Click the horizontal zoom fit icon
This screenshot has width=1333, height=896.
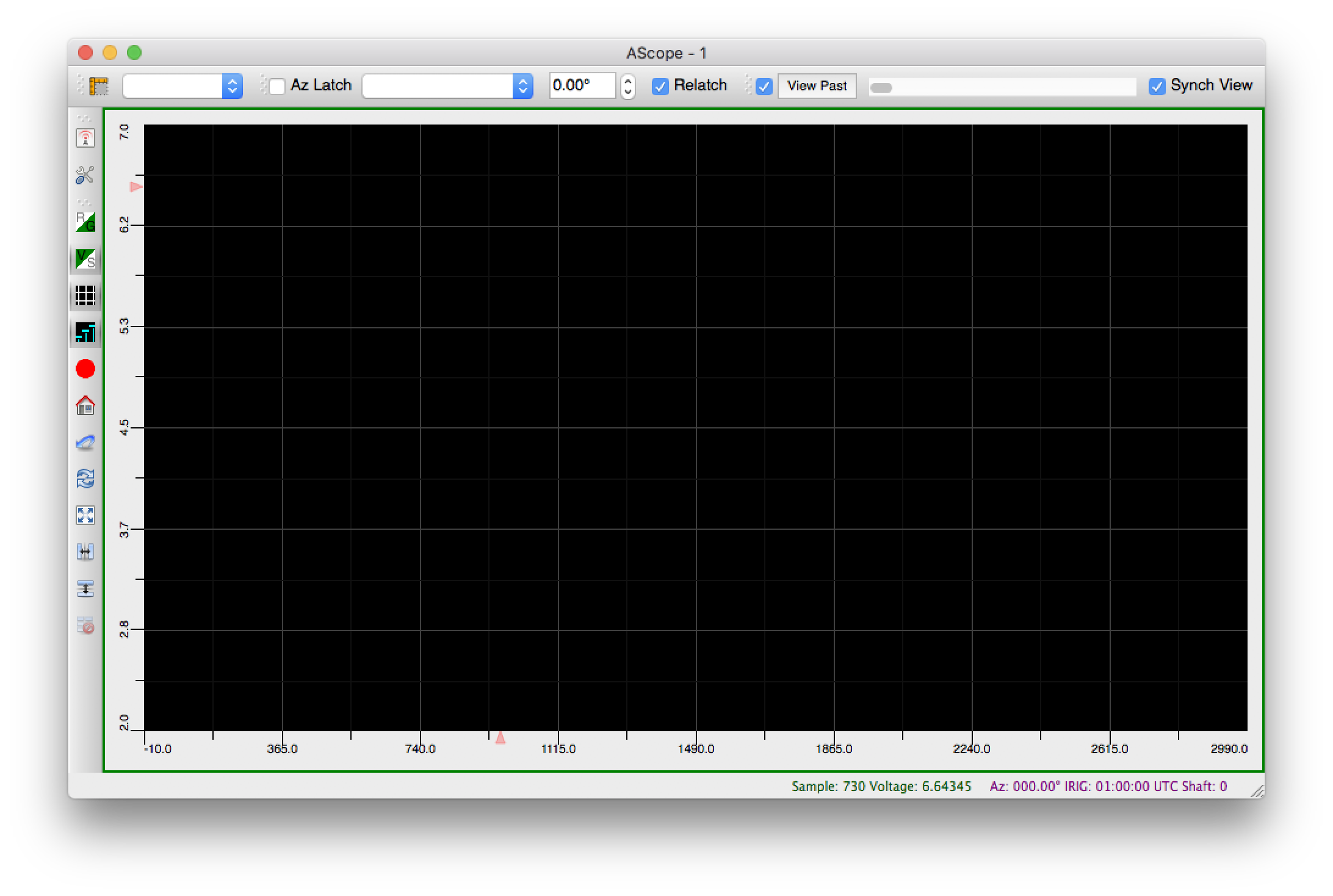coord(85,552)
